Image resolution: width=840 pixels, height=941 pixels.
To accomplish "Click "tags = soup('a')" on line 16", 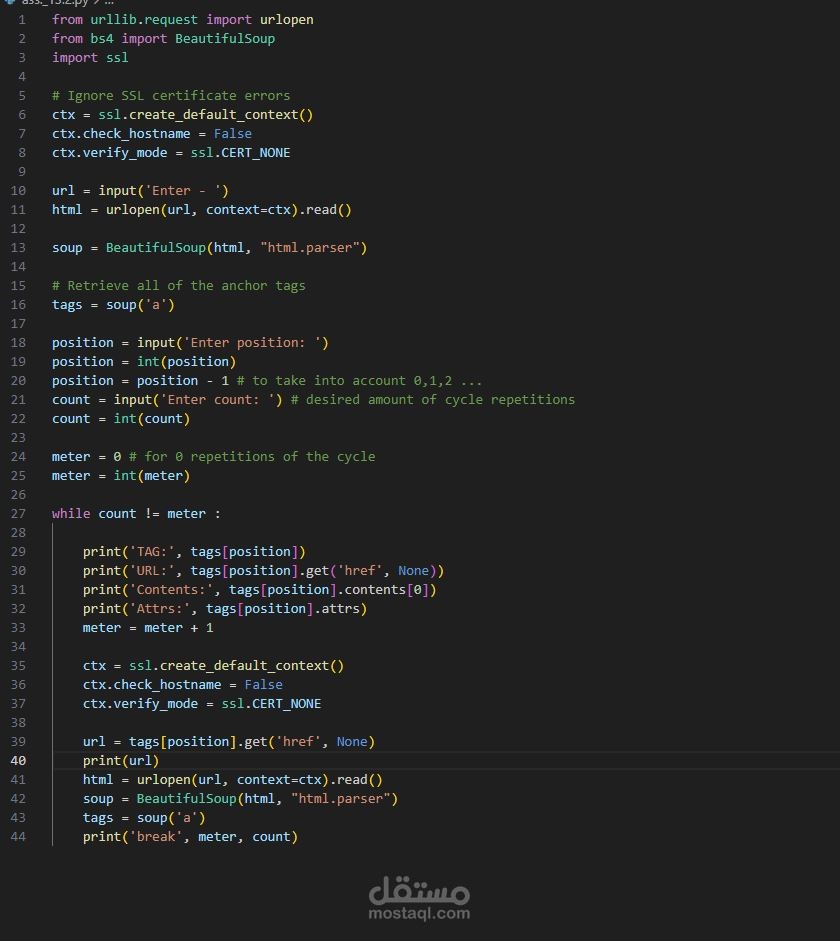I will point(113,305).
